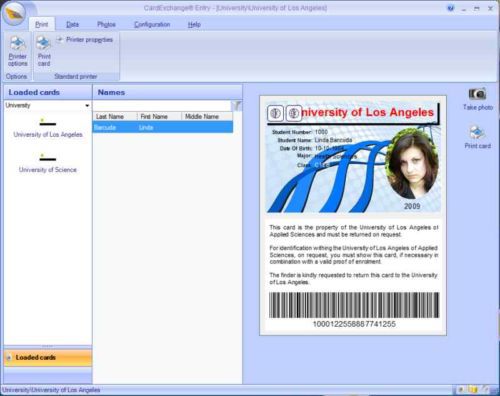Click the filter funnel icon in Names

[x=237, y=106]
